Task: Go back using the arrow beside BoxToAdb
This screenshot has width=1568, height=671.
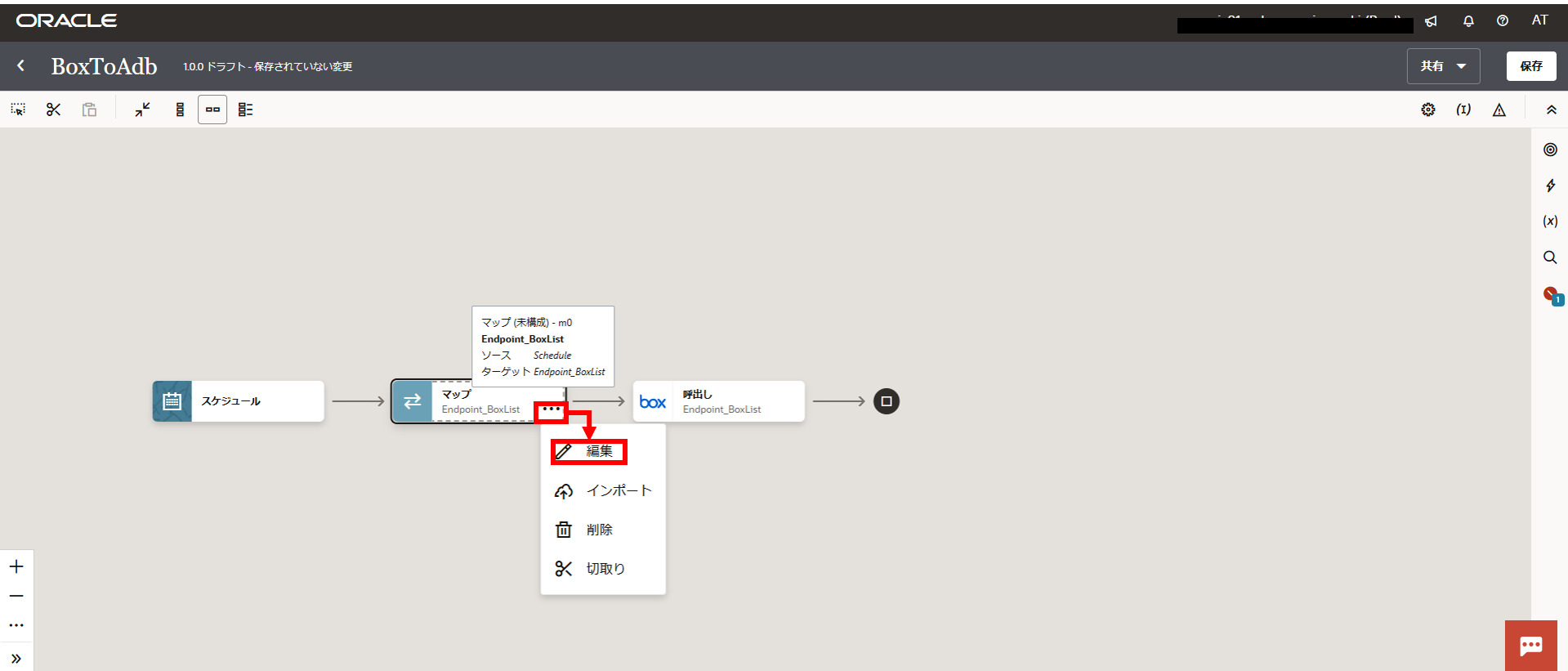Action: point(21,66)
